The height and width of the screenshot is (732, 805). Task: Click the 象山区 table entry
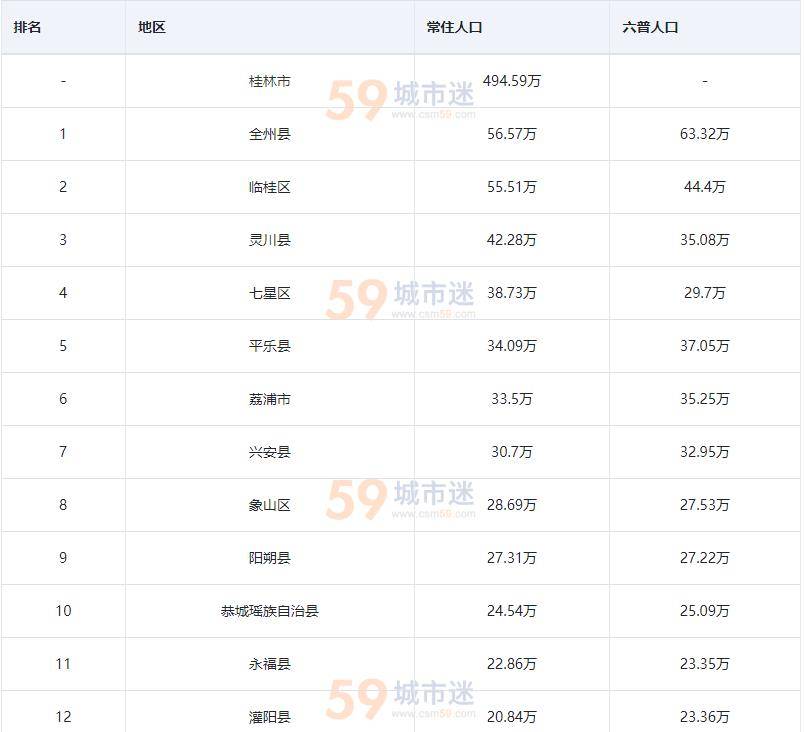(270, 505)
